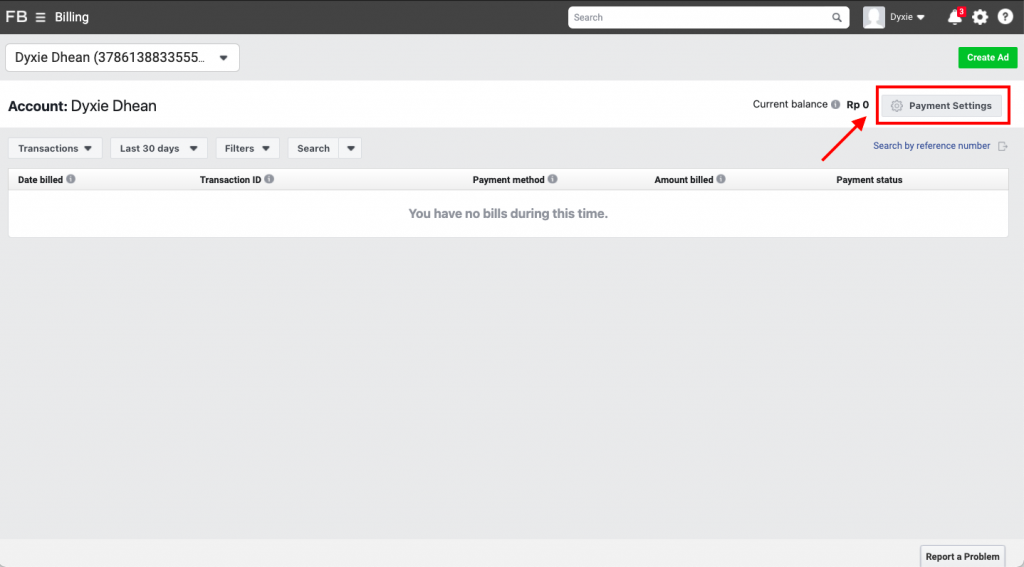
Task: Click info icon beside Date billed
Action: (x=71, y=180)
